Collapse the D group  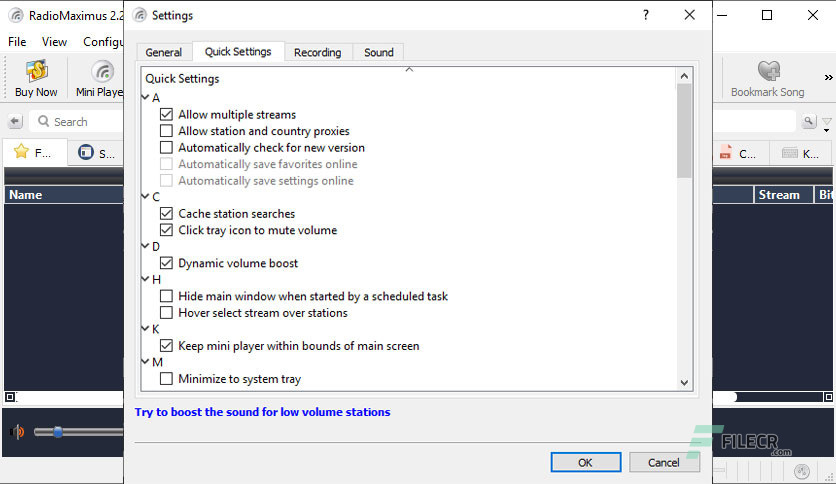[145, 246]
